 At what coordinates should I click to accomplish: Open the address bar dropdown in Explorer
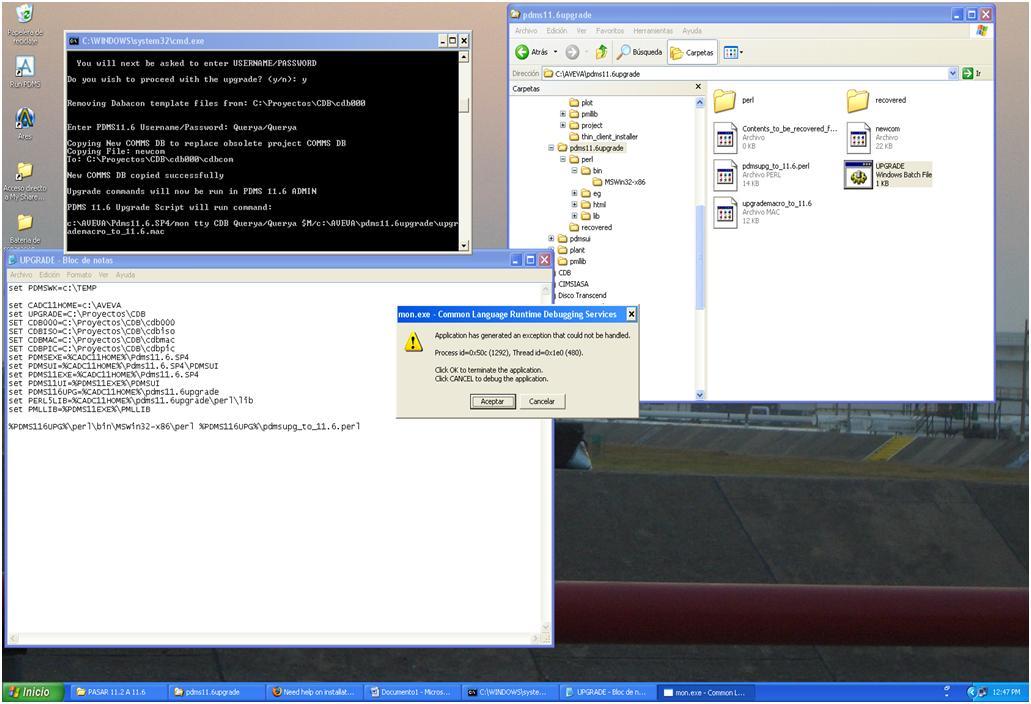point(953,74)
